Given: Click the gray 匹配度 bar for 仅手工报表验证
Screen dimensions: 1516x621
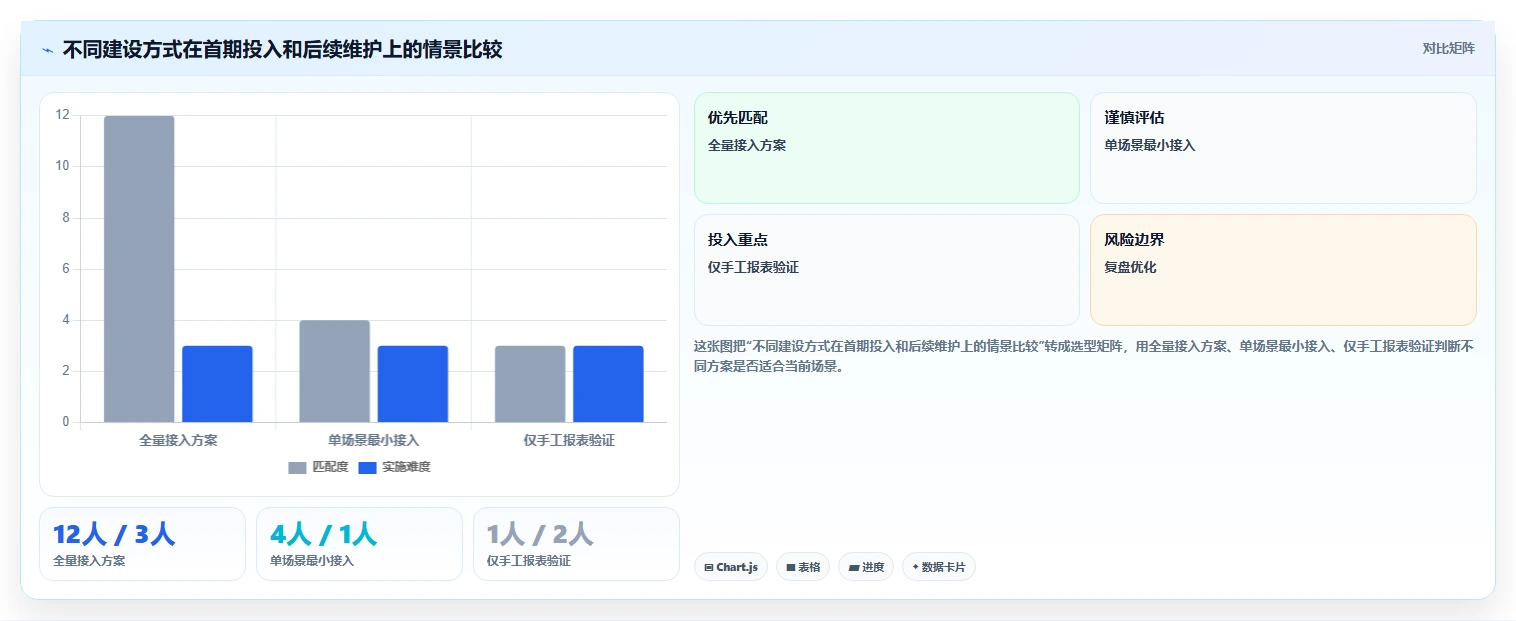Looking at the screenshot, I should 530,384.
